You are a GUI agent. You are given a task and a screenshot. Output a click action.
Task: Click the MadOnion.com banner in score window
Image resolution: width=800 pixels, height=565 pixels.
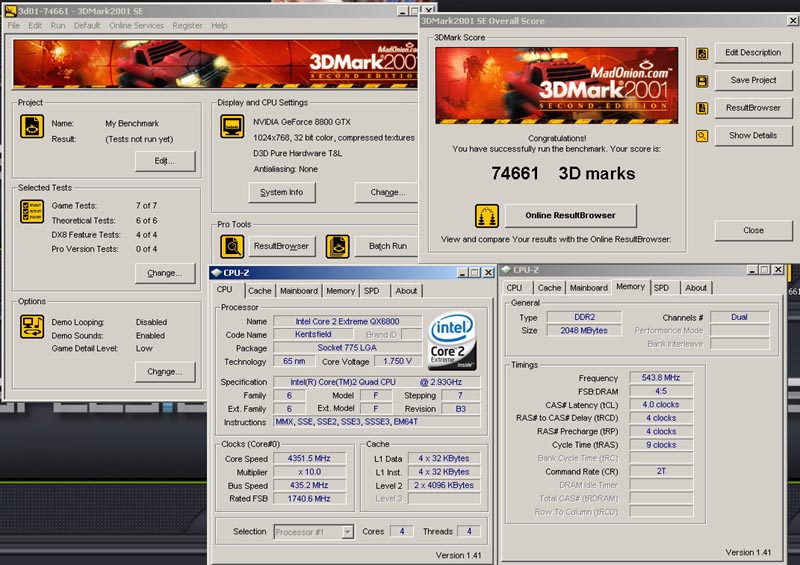[x=557, y=86]
